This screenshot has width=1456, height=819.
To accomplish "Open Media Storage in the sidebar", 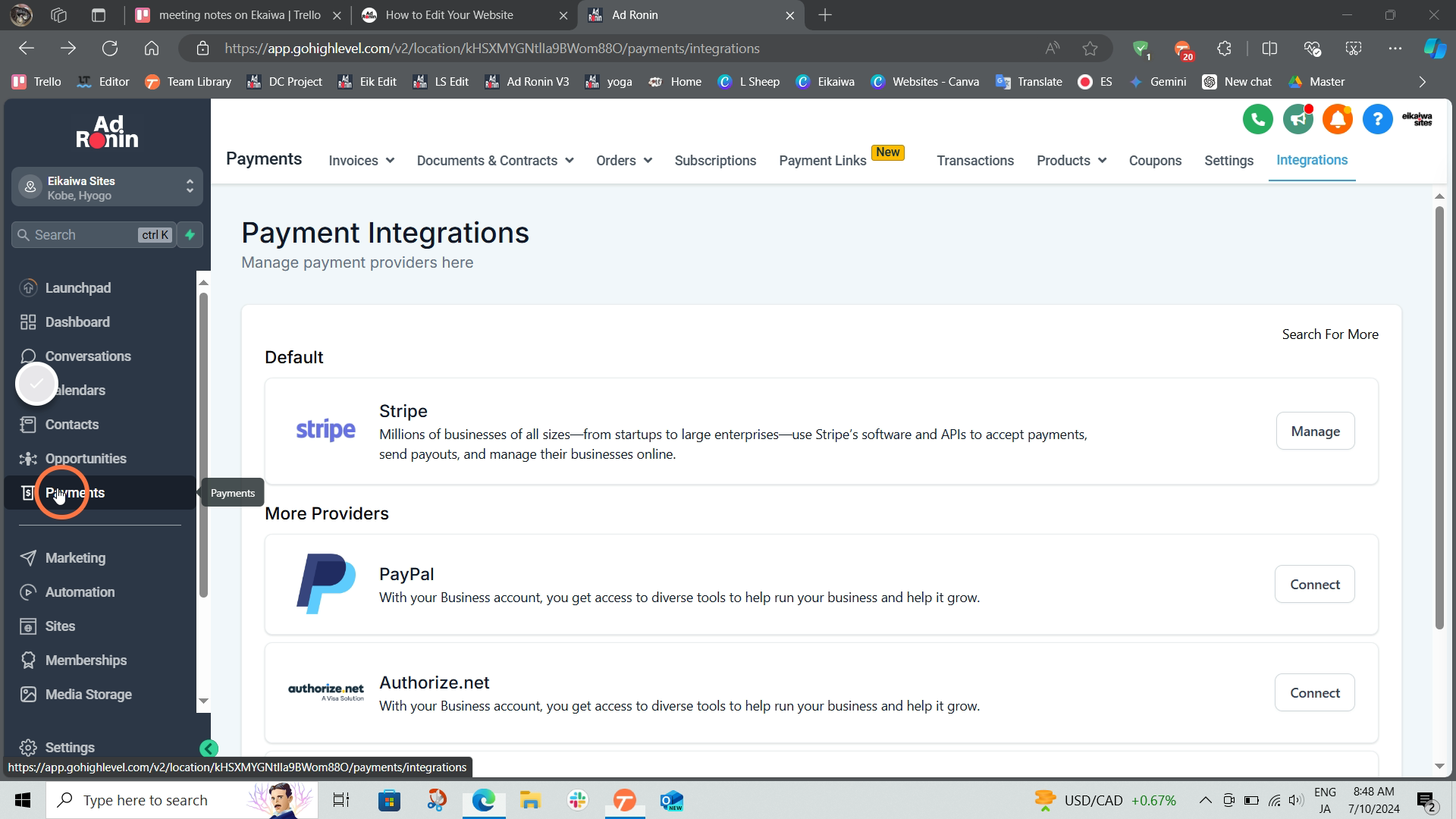I will pyautogui.click(x=88, y=695).
